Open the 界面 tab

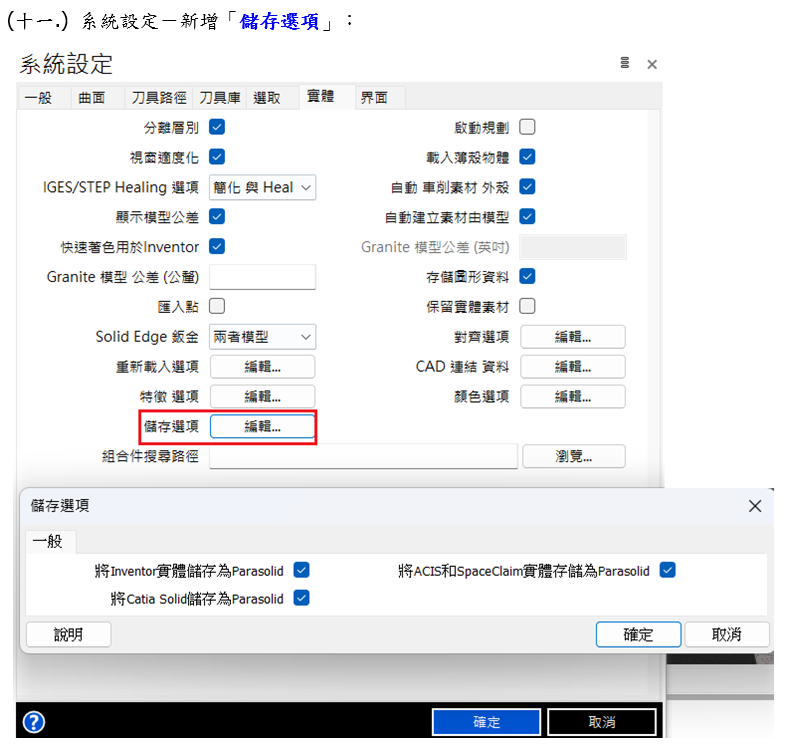[374, 97]
